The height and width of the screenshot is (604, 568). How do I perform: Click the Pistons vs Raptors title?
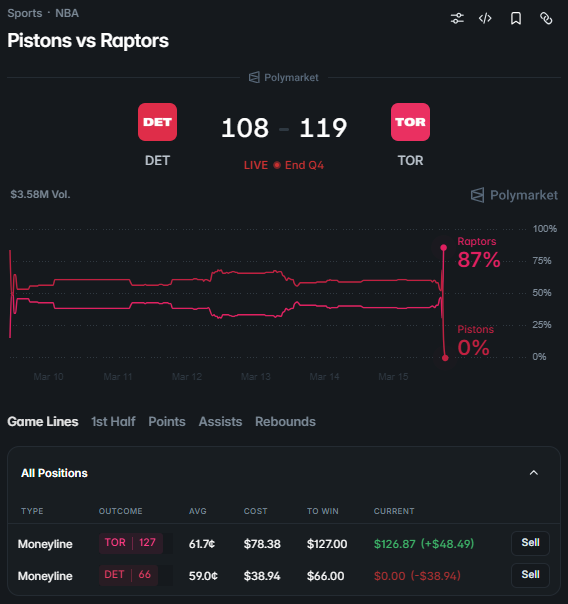pyautogui.click(x=88, y=40)
